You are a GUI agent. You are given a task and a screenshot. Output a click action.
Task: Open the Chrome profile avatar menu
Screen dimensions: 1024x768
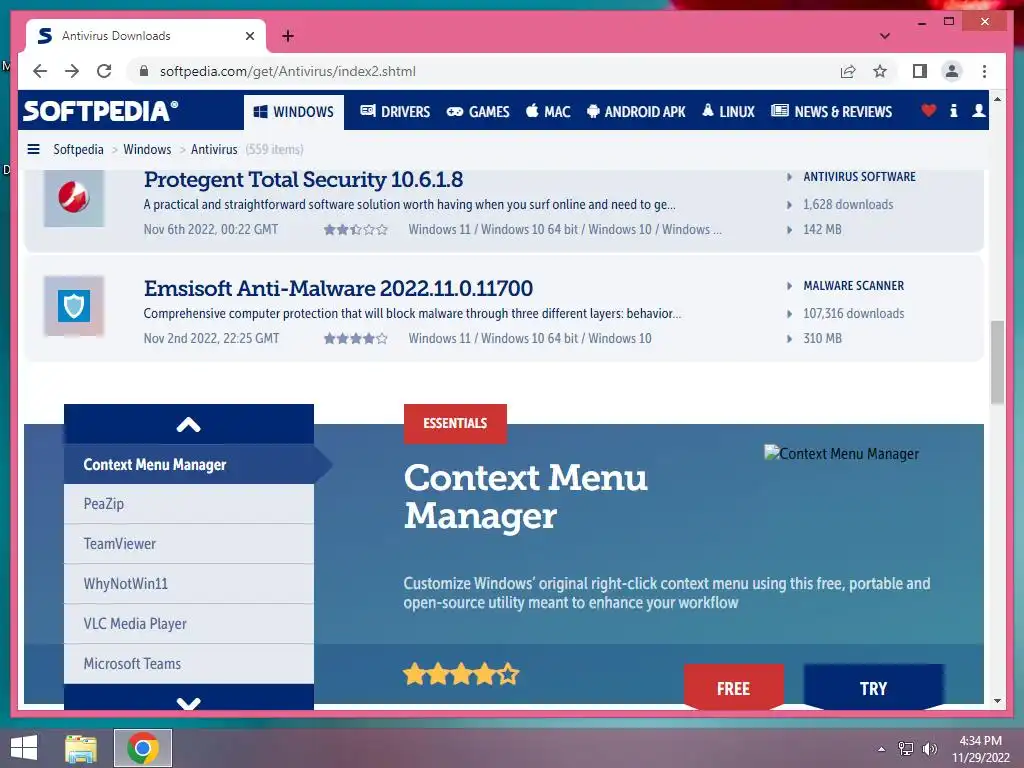pos(952,71)
